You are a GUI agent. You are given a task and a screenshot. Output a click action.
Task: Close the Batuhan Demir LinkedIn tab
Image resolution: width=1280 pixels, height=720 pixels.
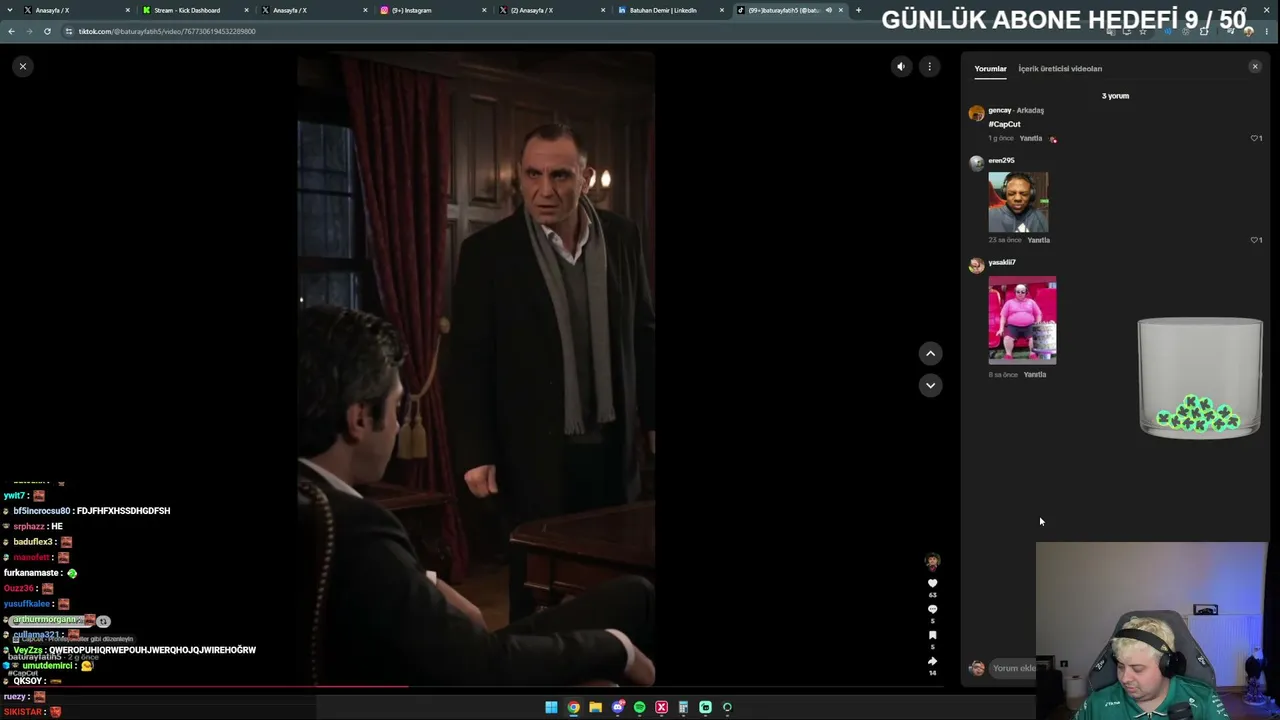pos(722,10)
